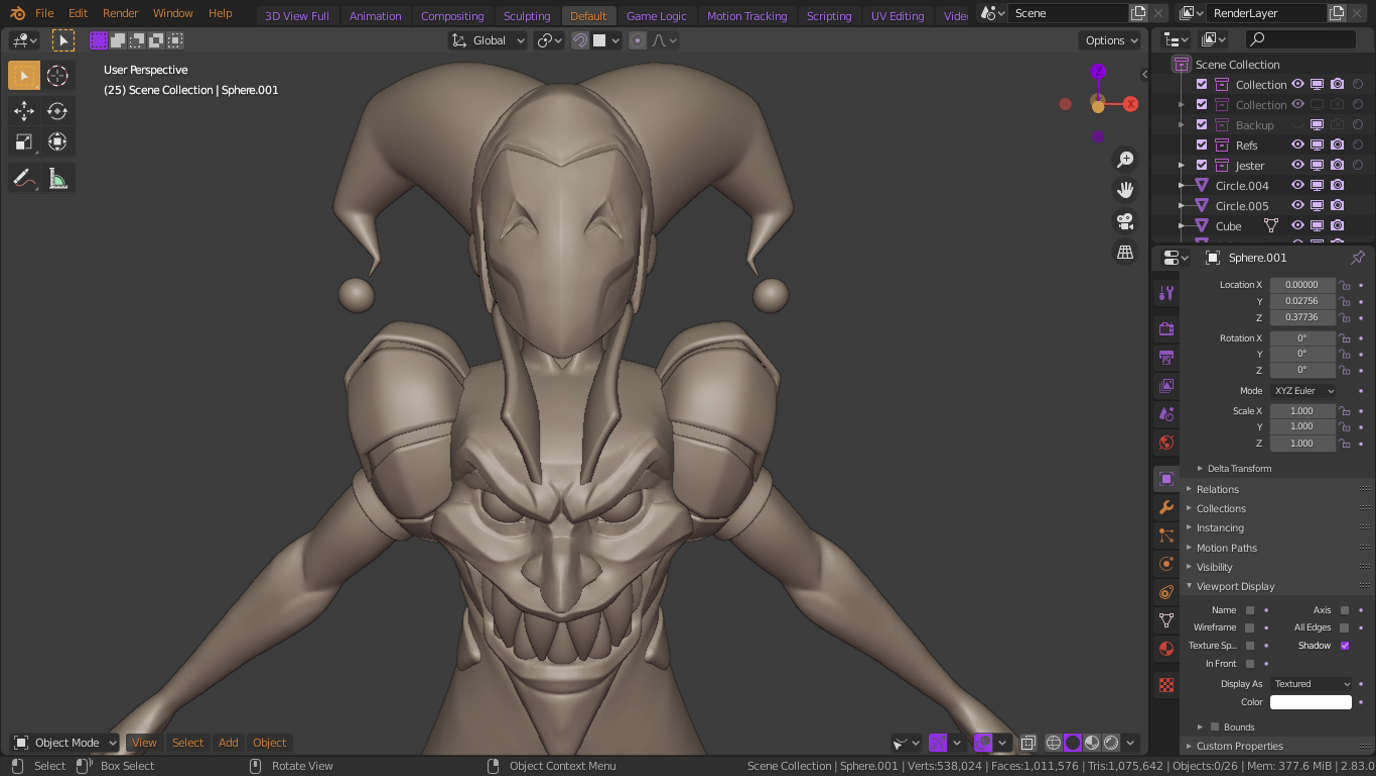Image resolution: width=1376 pixels, height=776 pixels.
Task: Switch to the UV Editing workspace tab
Action: click(897, 16)
